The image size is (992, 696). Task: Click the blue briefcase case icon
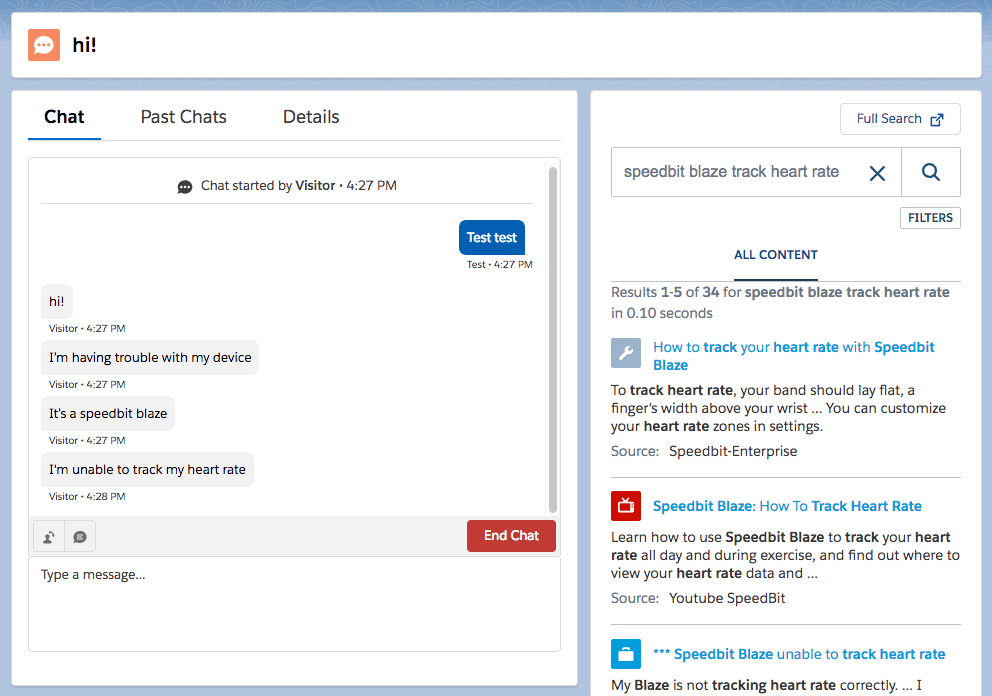[626, 654]
